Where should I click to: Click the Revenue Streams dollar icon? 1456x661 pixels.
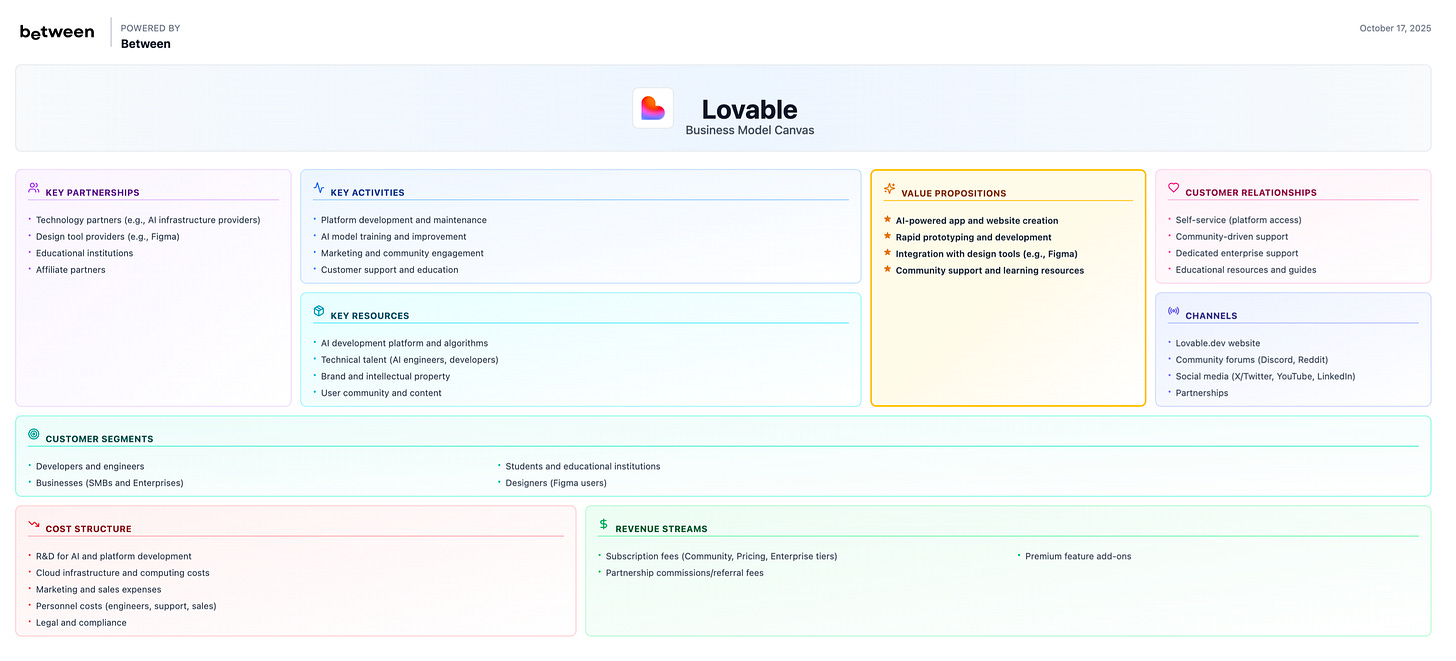tap(603, 524)
